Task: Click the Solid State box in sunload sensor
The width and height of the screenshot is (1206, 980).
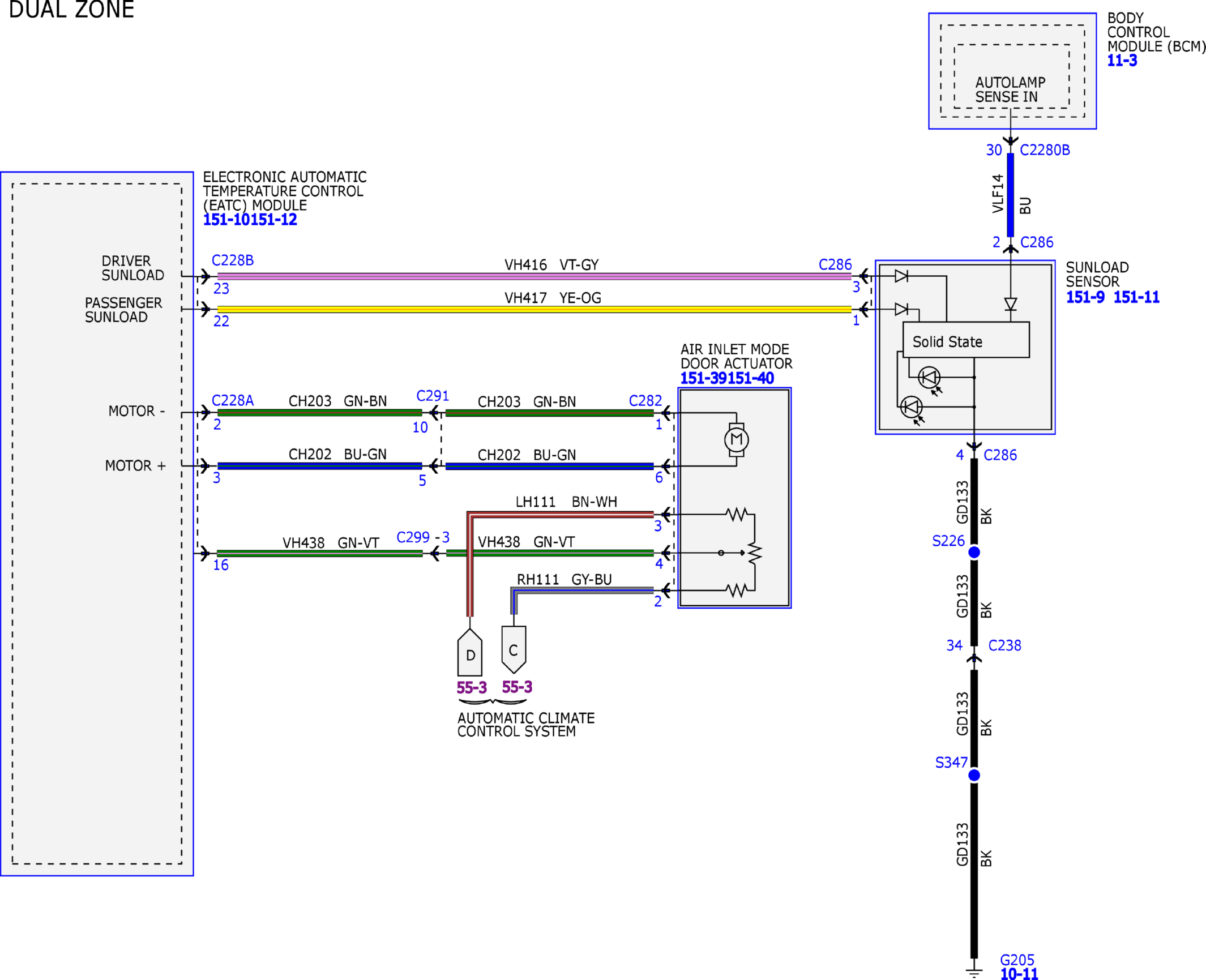Action: (966, 340)
